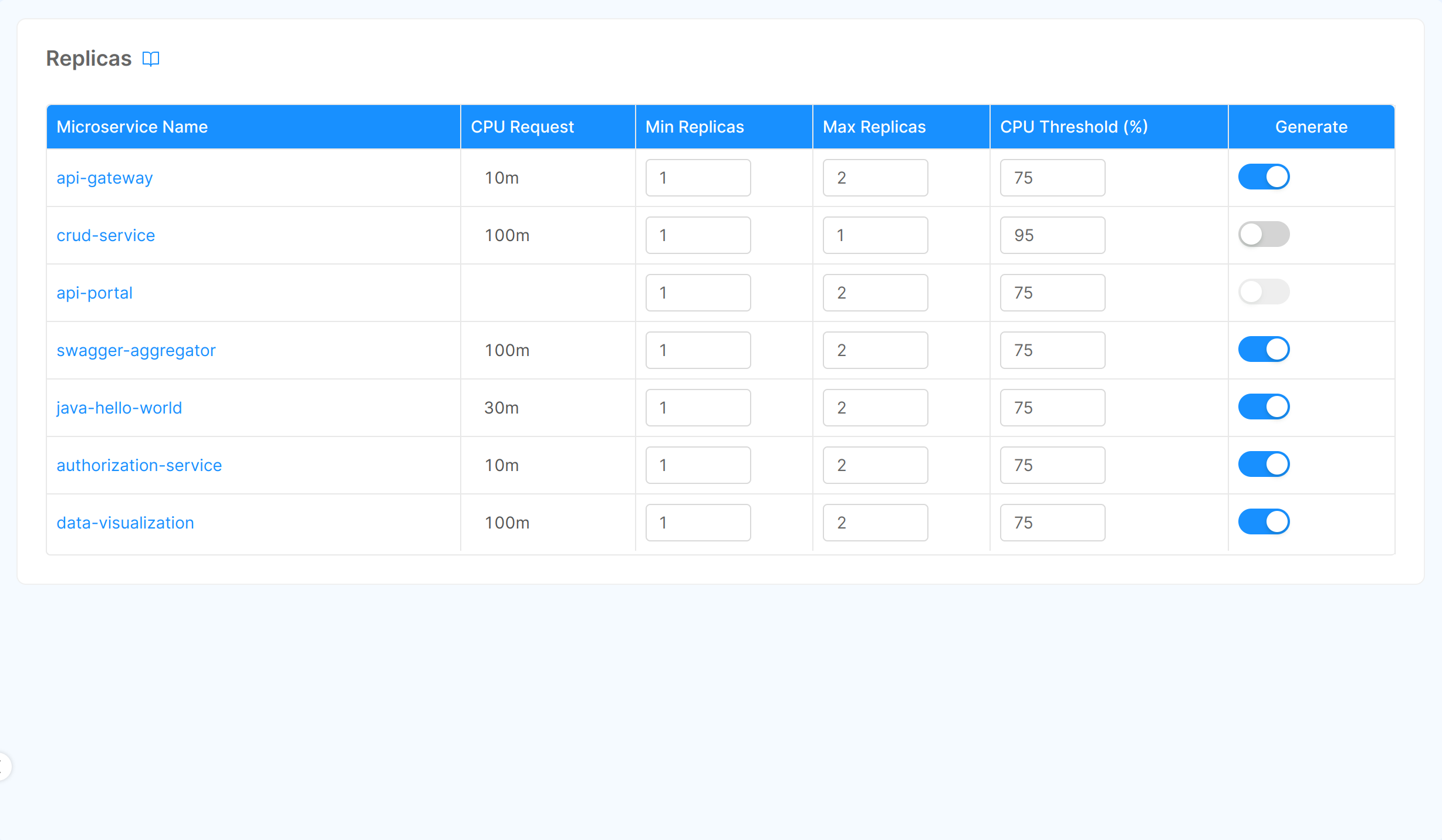Select the Min Replicas field for api-gateway

coord(698,178)
